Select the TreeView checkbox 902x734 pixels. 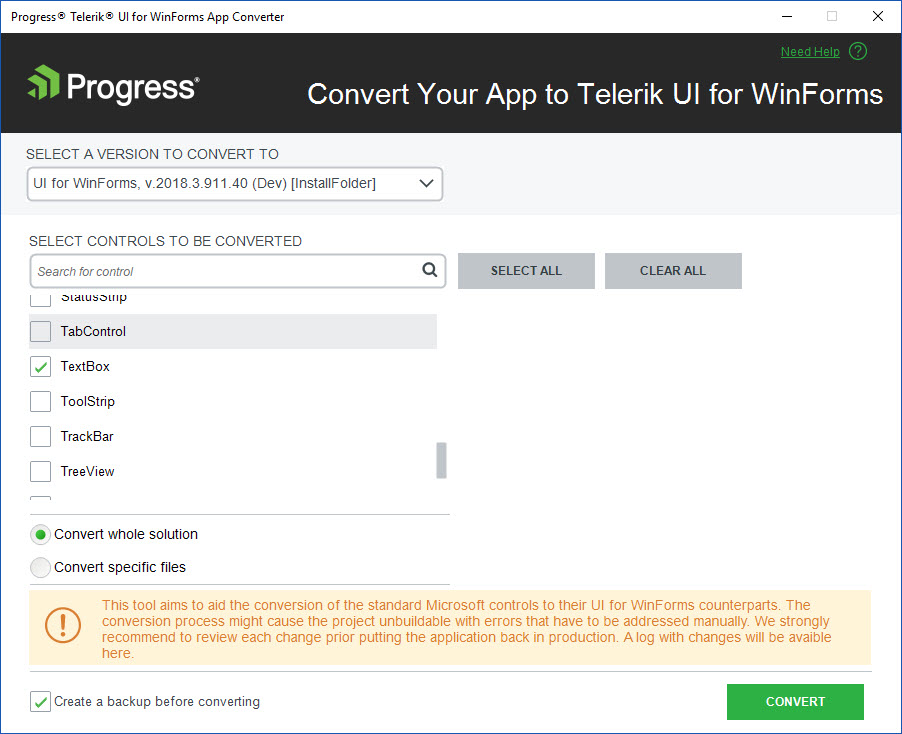pos(41,472)
